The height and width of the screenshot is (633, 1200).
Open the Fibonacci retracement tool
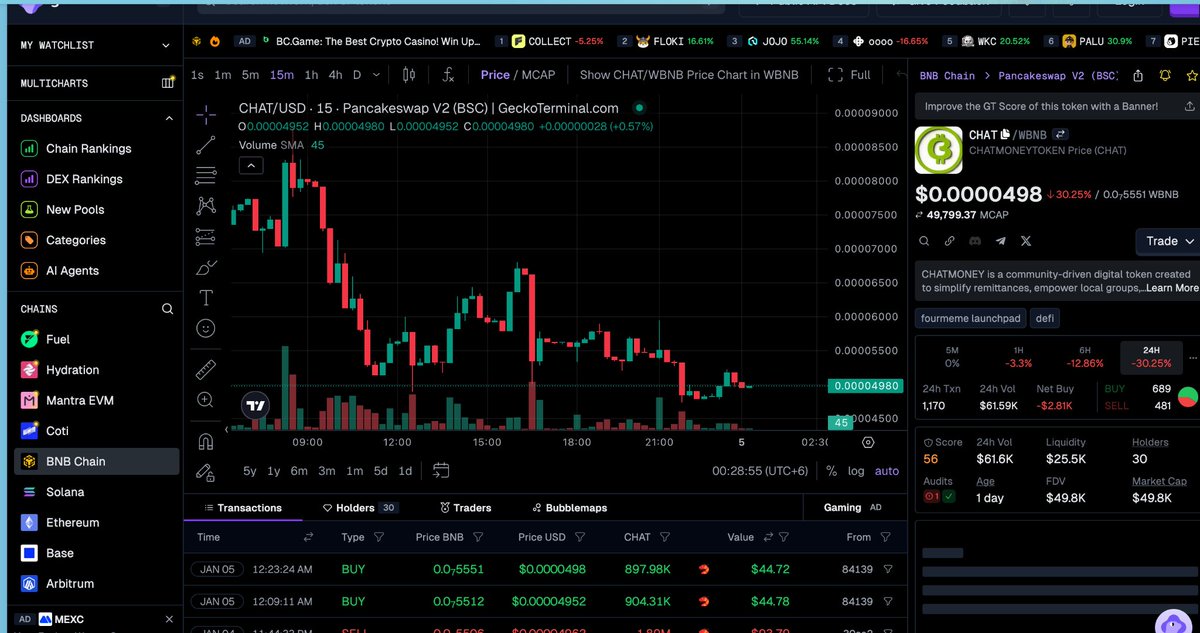point(206,176)
